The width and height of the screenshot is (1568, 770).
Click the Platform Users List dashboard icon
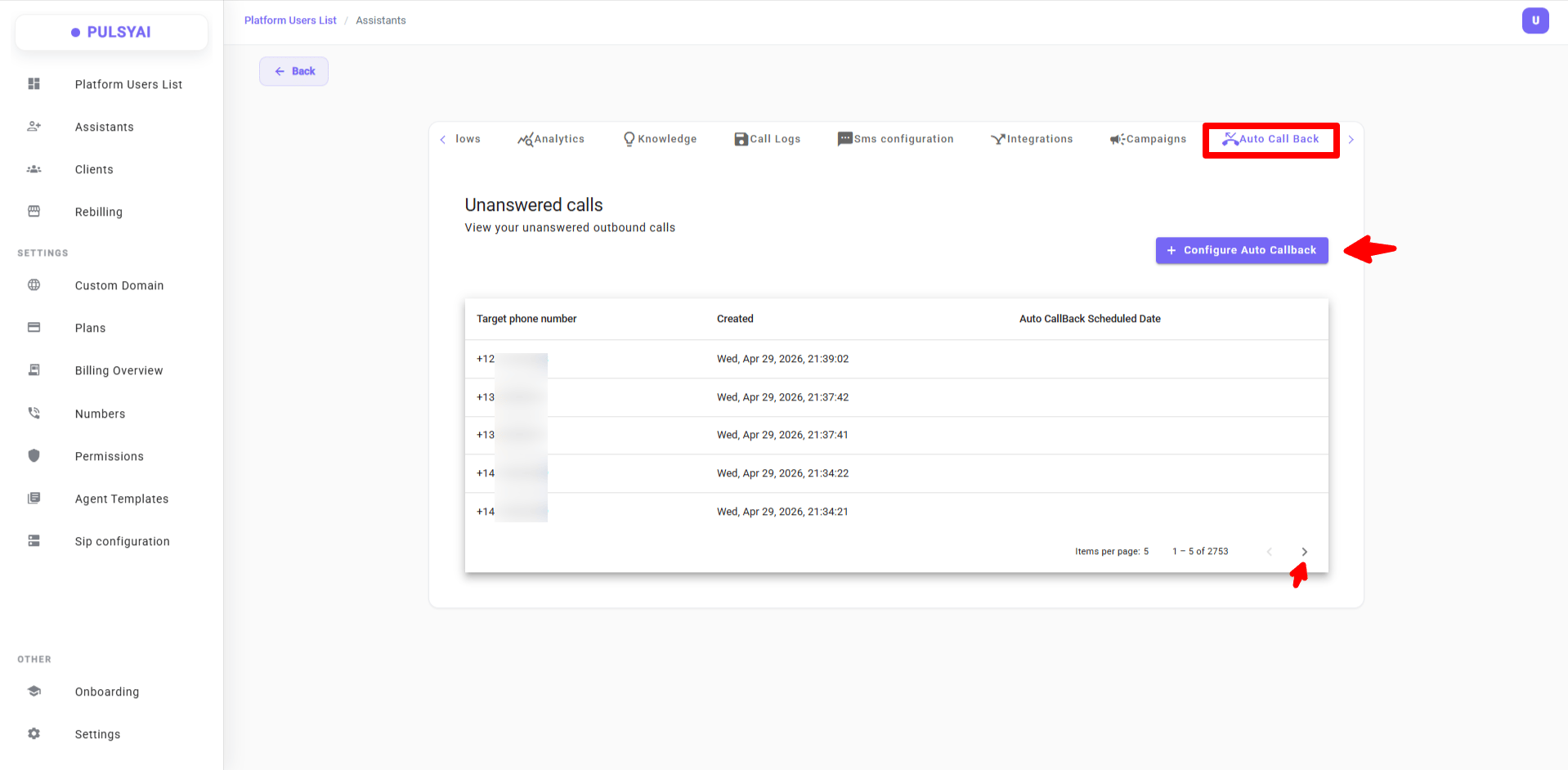(34, 83)
